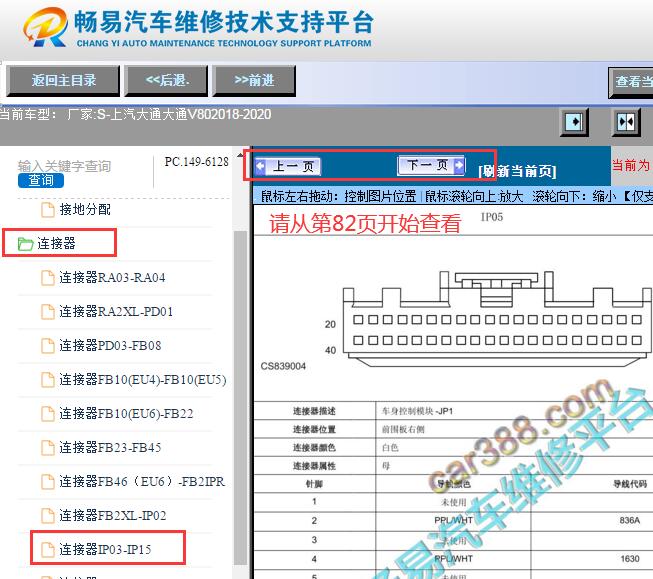653x579 pixels.
Task: Click the 请从第82页开始查看 notice text
Action: (x=365, y=224)
